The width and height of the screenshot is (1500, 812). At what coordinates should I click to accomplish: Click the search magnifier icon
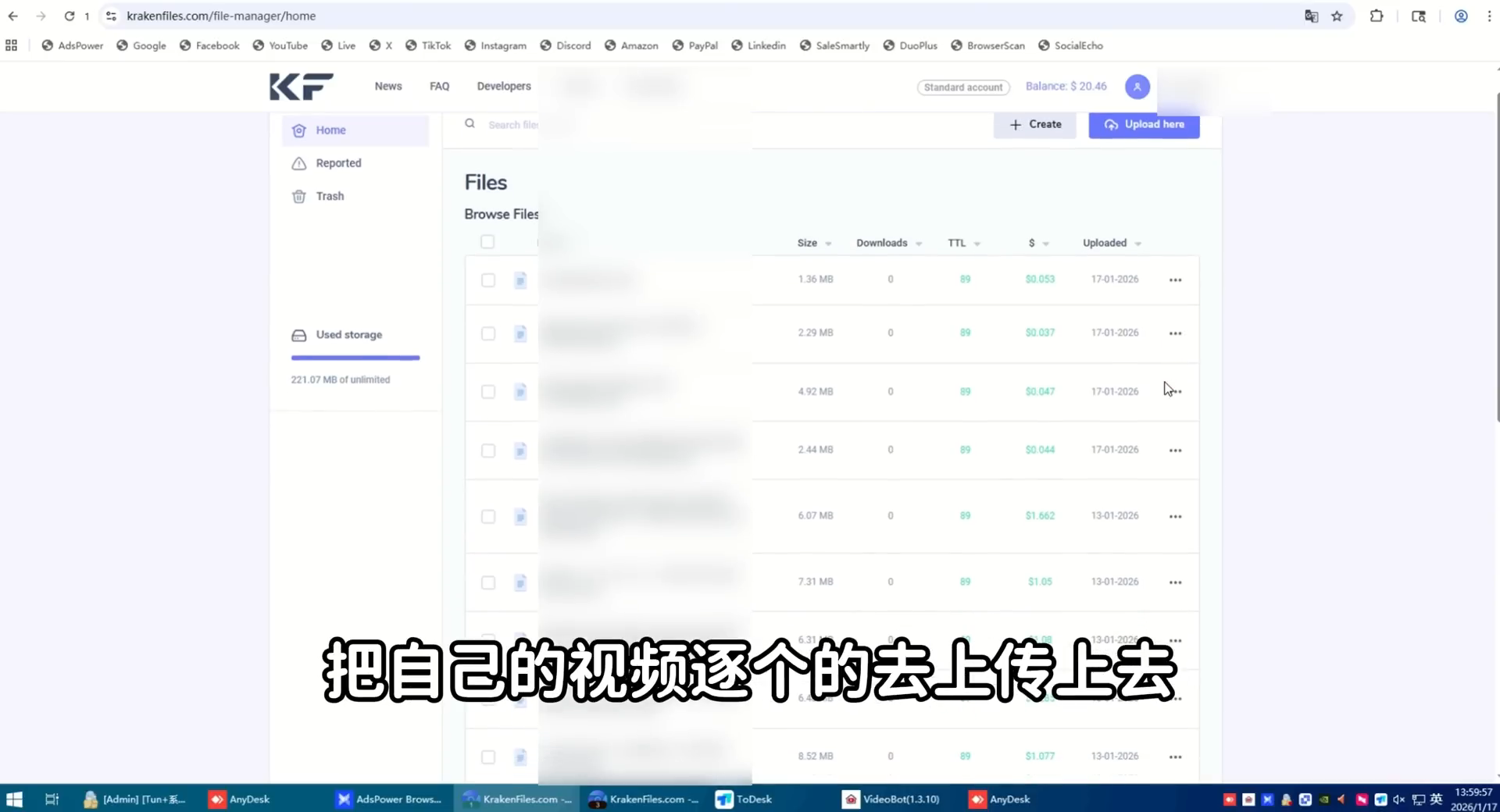[470, 123]
